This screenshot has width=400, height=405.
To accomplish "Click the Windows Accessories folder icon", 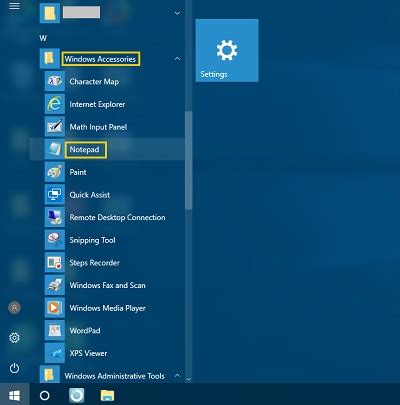I will (x=50, y=59).
